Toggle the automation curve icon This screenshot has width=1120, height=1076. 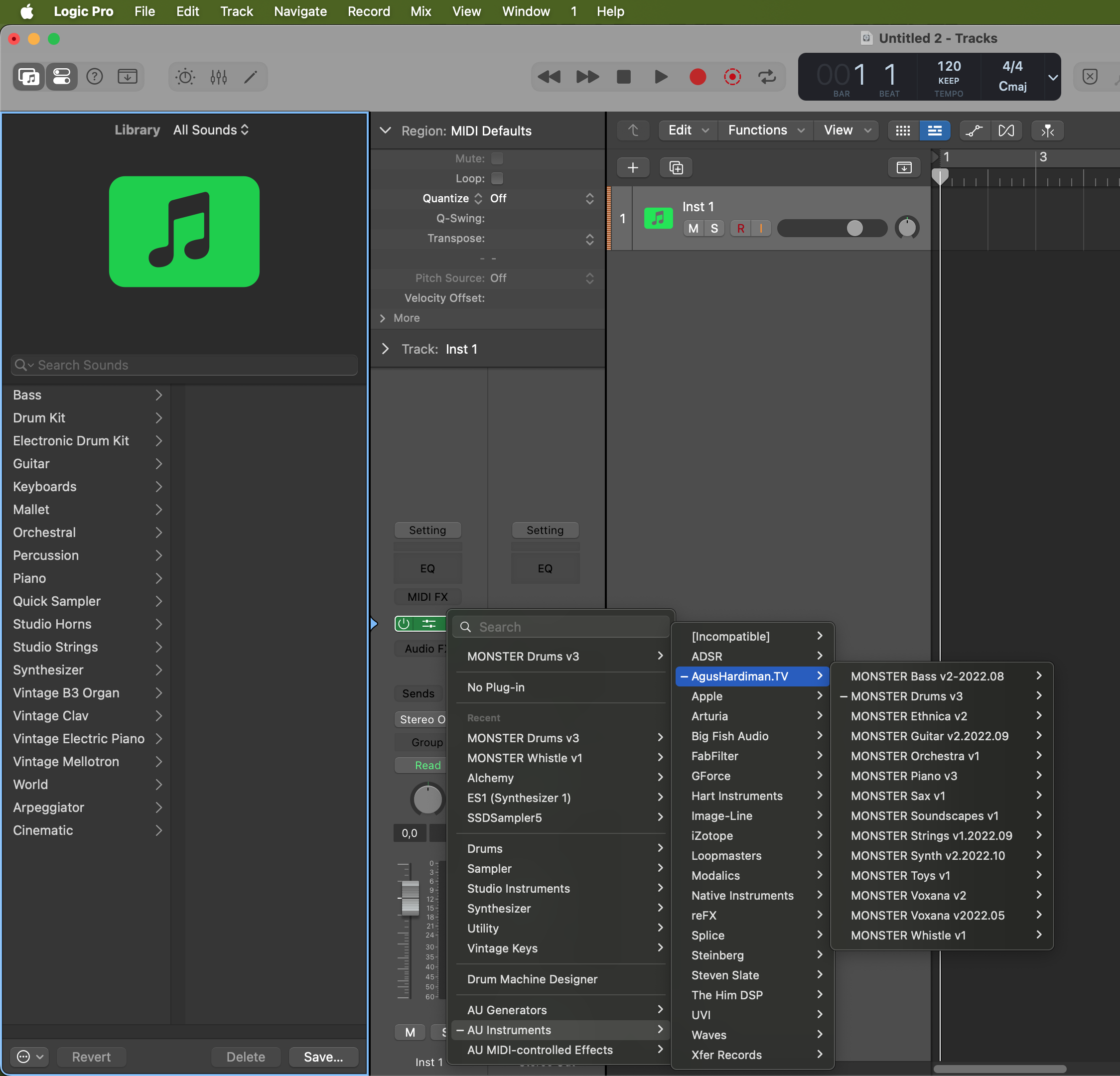click(x=975, y=131)
